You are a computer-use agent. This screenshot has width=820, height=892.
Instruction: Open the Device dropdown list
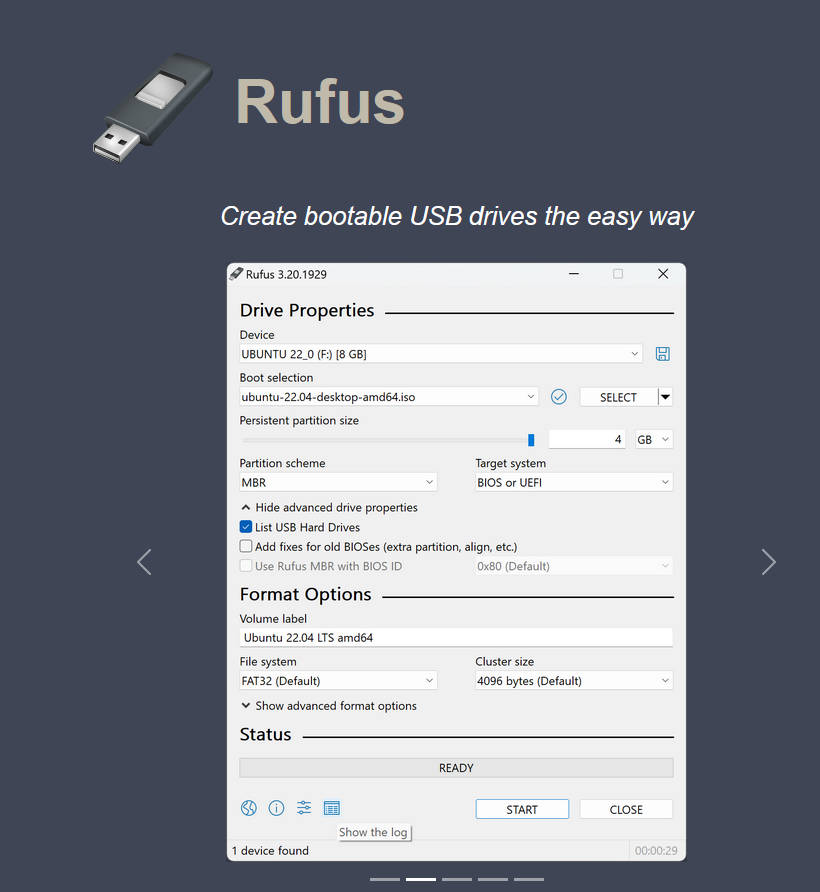[x=440, y=354]
